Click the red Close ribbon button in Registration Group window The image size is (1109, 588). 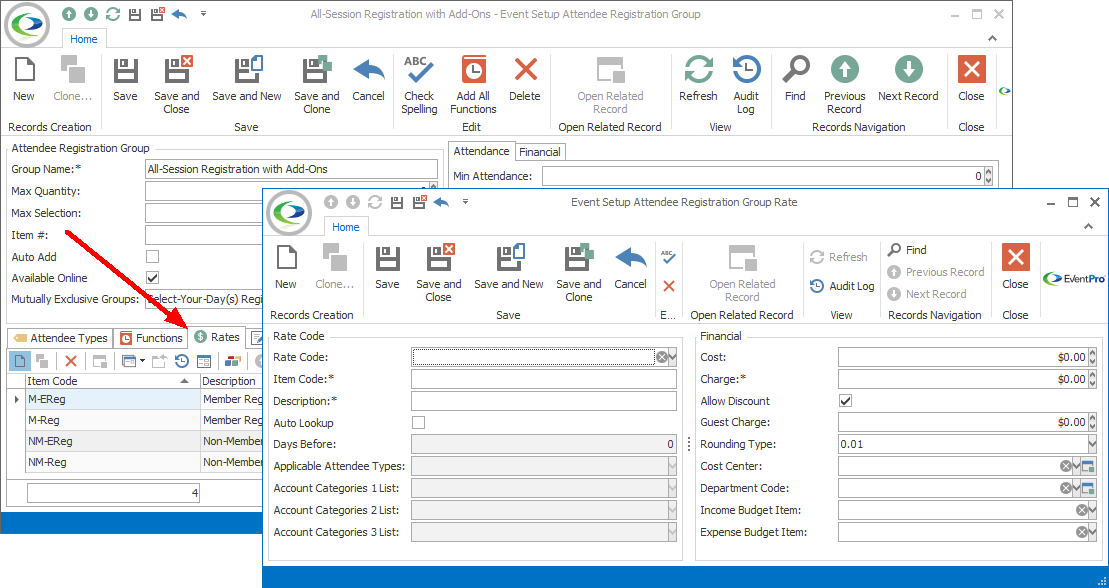point(971,80)
